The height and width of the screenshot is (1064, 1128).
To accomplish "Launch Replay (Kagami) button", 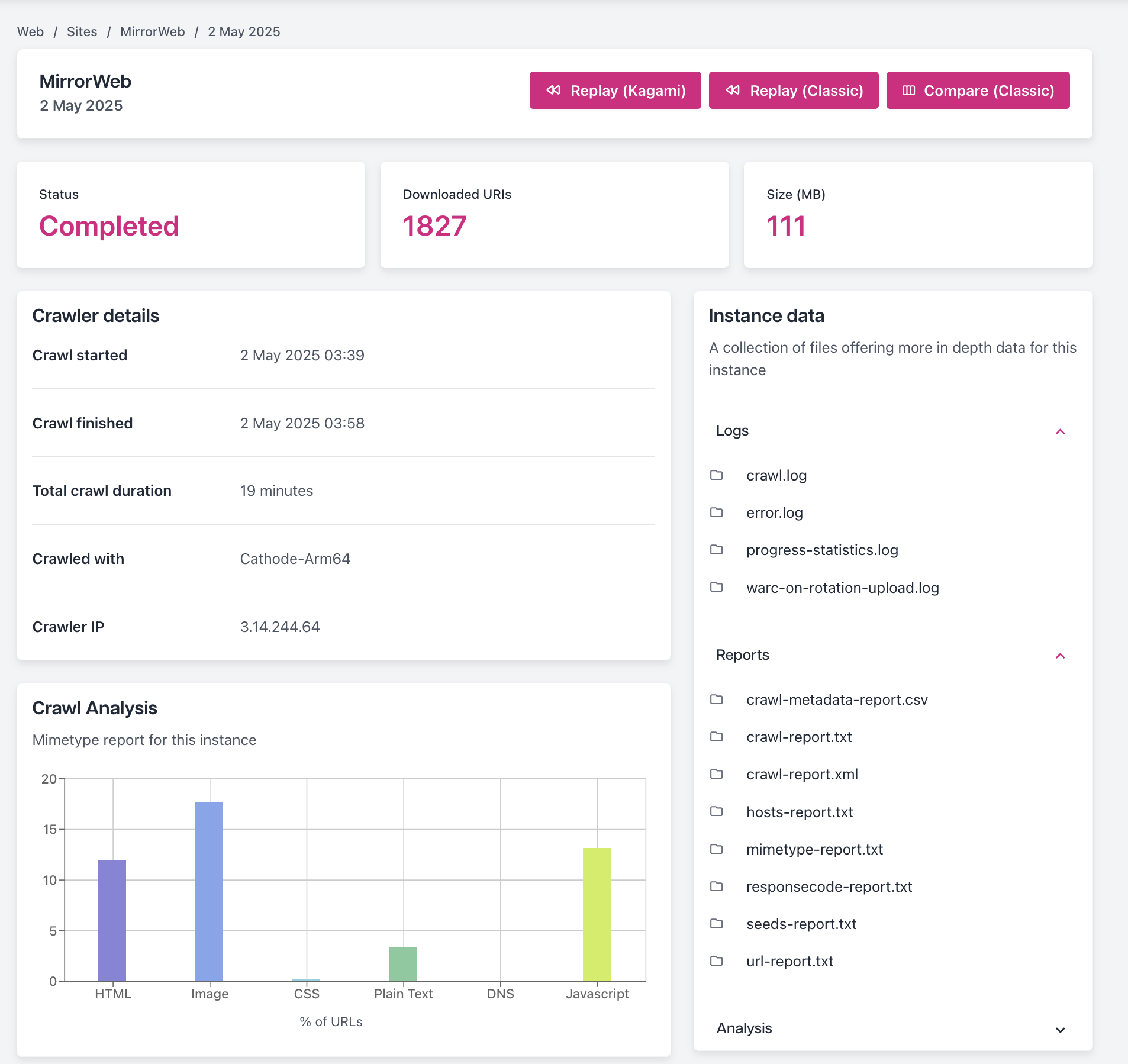I will tap(615, 91).
